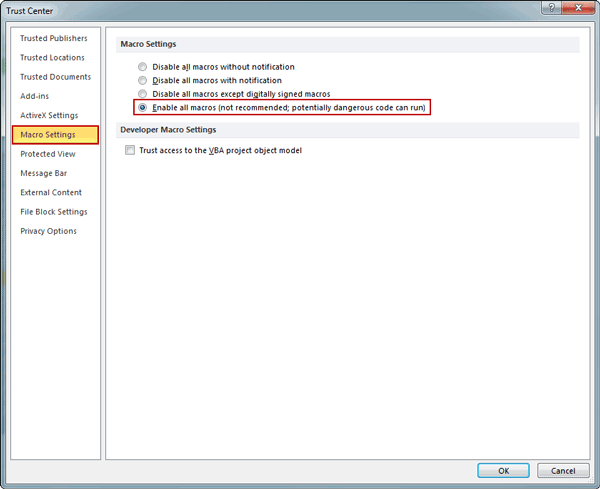
Task: Click the Cancel button
Action: (x=563, y=471)
